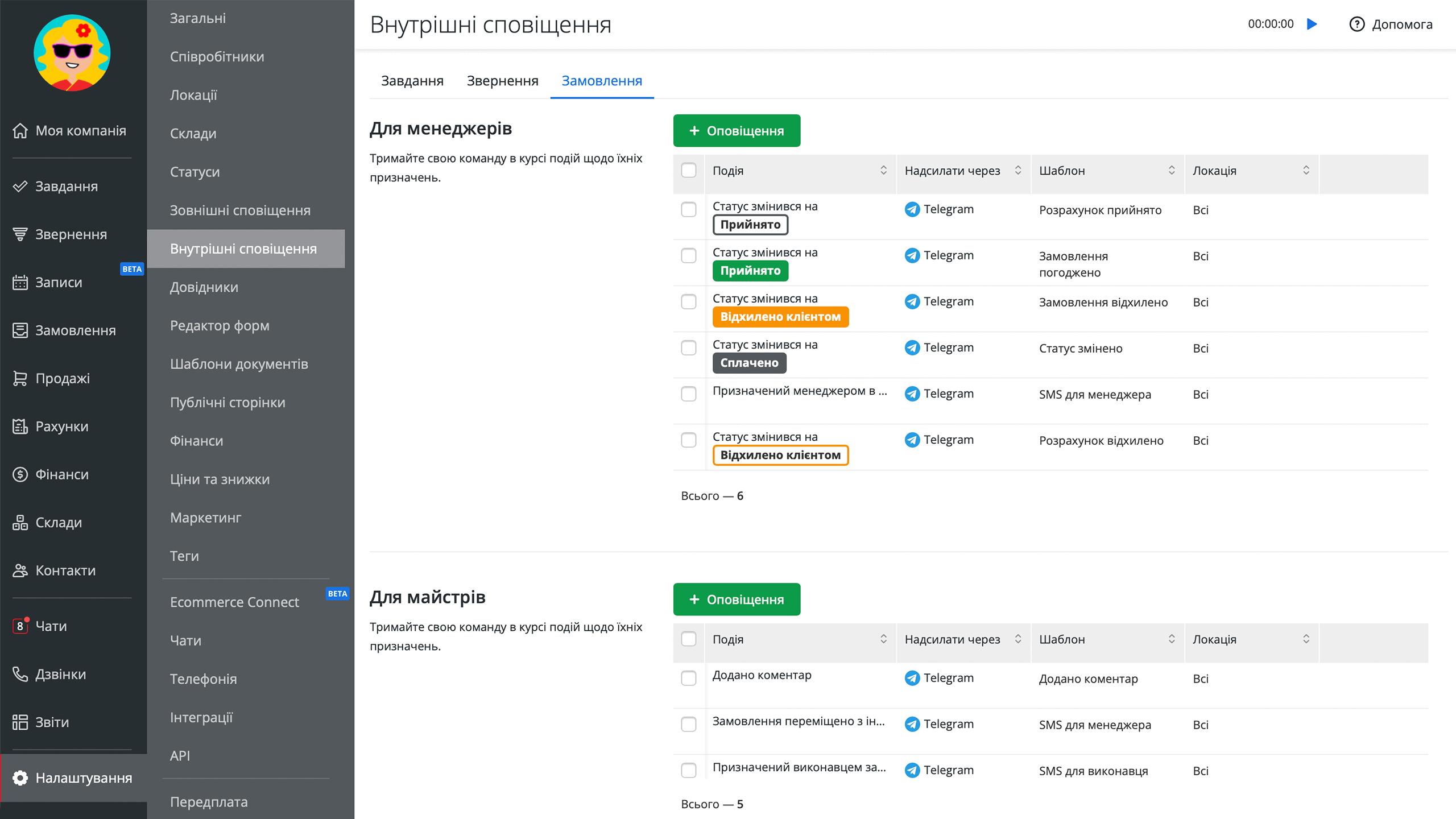Click the Продажі cart icon

pyautogui.click(x=20, y=378)
